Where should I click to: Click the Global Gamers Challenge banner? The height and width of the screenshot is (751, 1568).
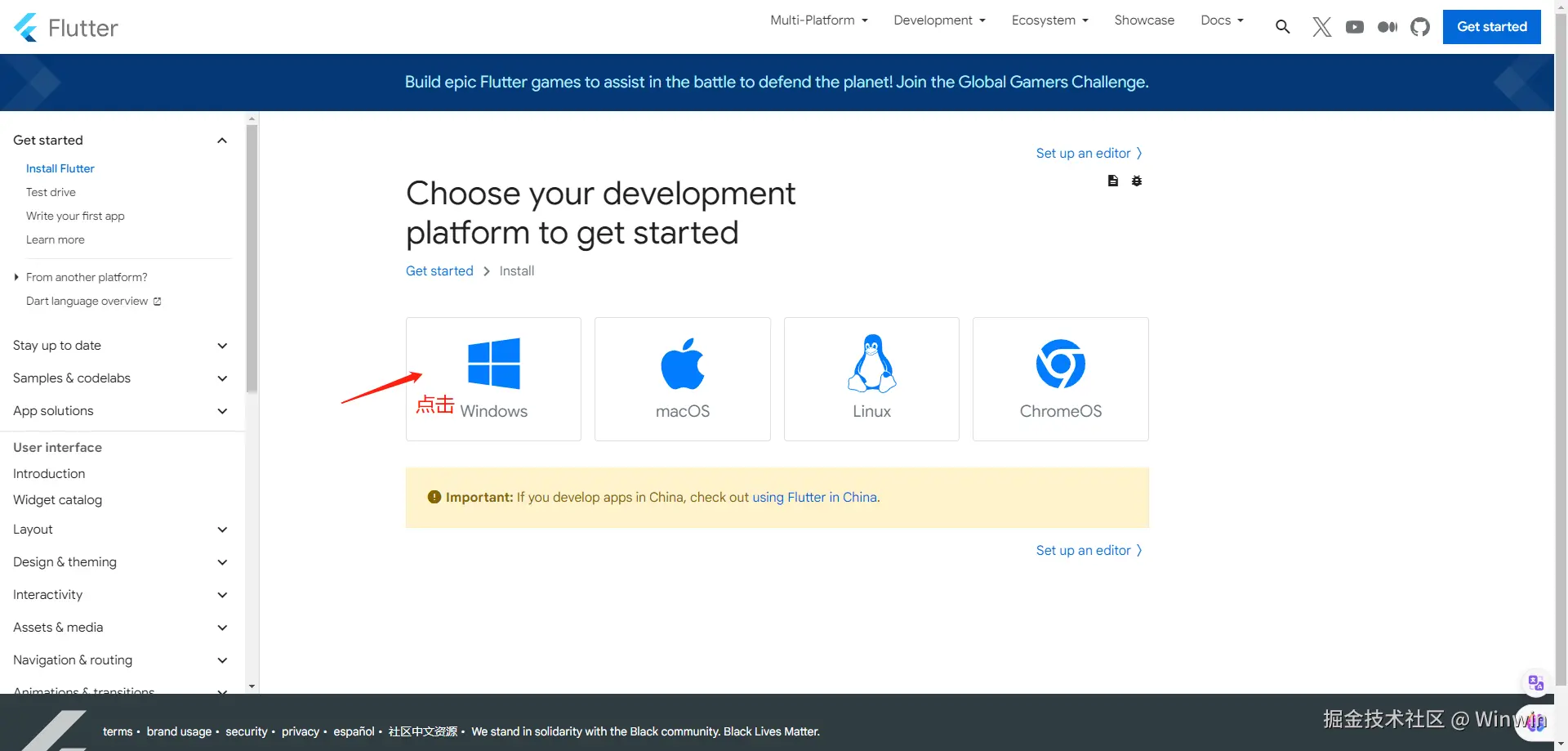point(777,83)
